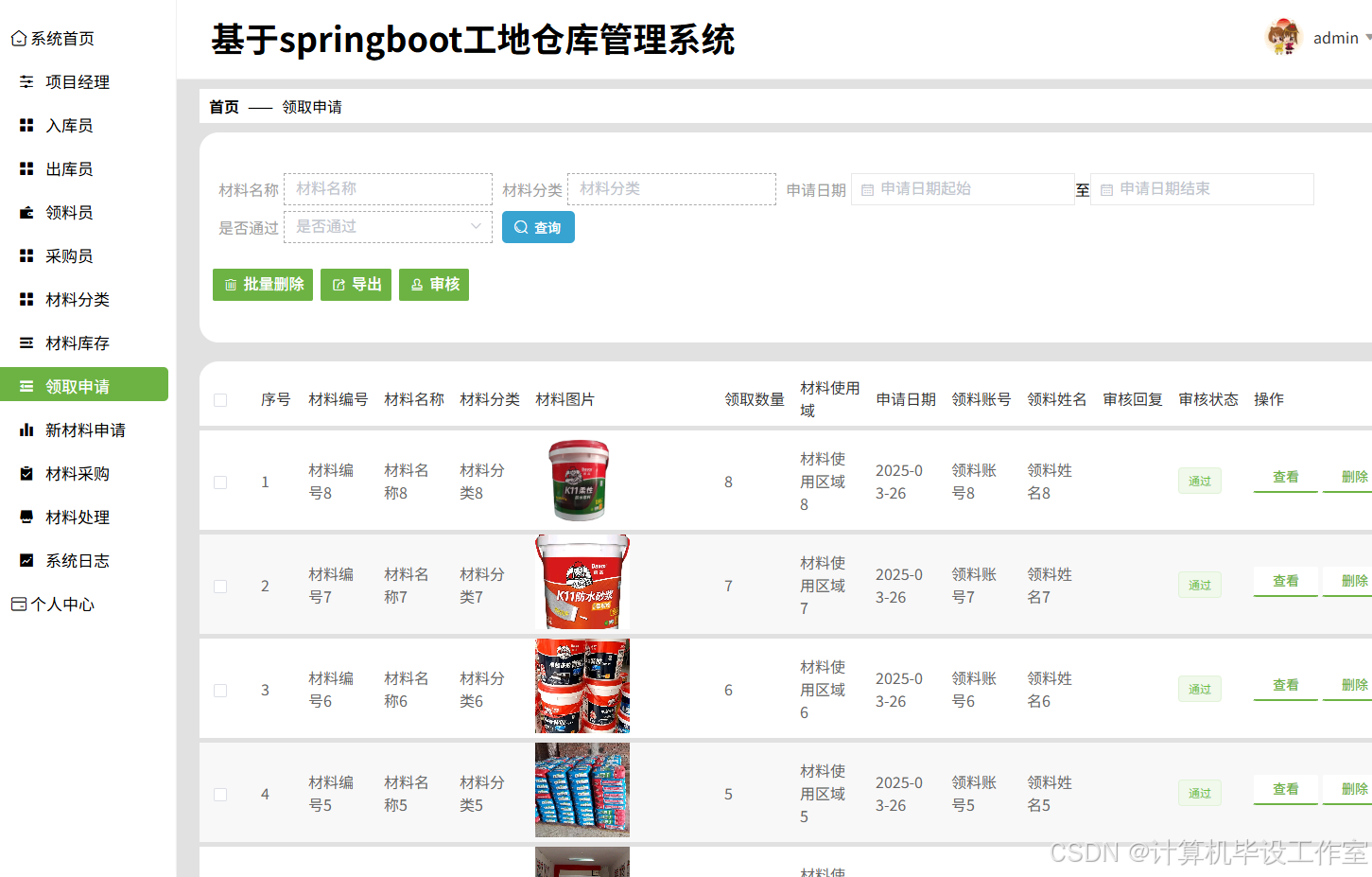The height and width of the screenshot is (877, 1372).
Task: Click the 首页 breadcrumb link
Action: (224, 107)
